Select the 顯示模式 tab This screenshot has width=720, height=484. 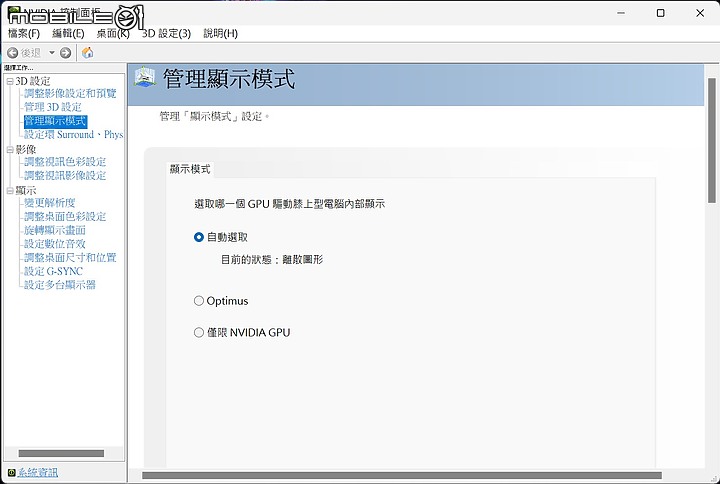(190, 169)
